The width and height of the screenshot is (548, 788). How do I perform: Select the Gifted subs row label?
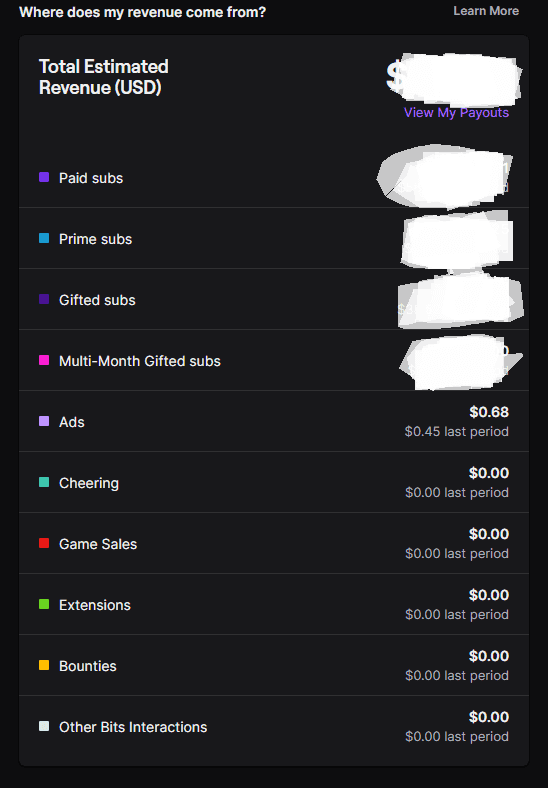pos(97,300)
